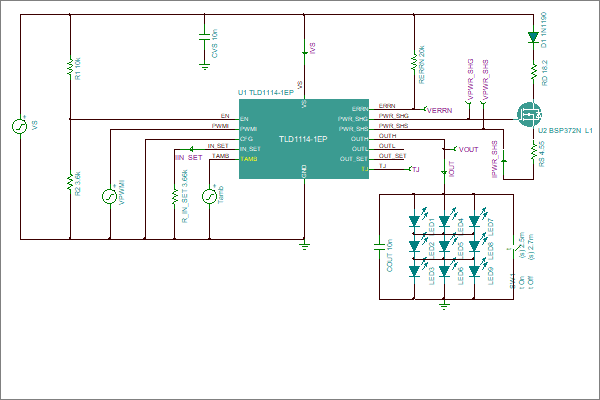
Task: Select the RD 18.2 resistor symbol
Action: click(x=533, y=72)
